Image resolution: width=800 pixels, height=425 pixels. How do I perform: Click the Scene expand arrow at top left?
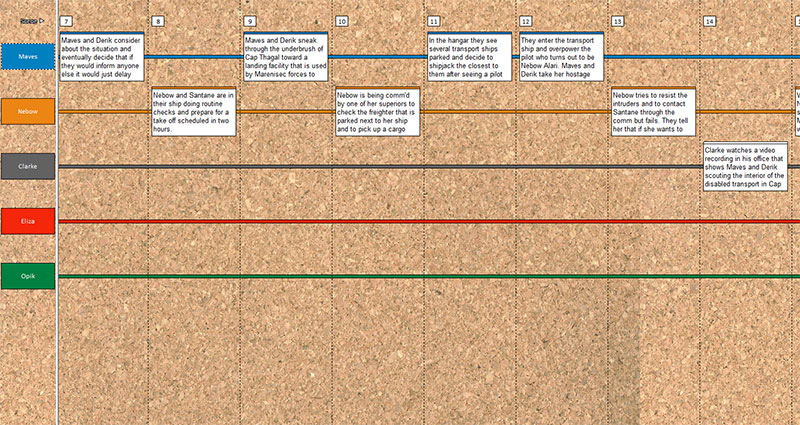pyautogui.click(x=41, y=21)
